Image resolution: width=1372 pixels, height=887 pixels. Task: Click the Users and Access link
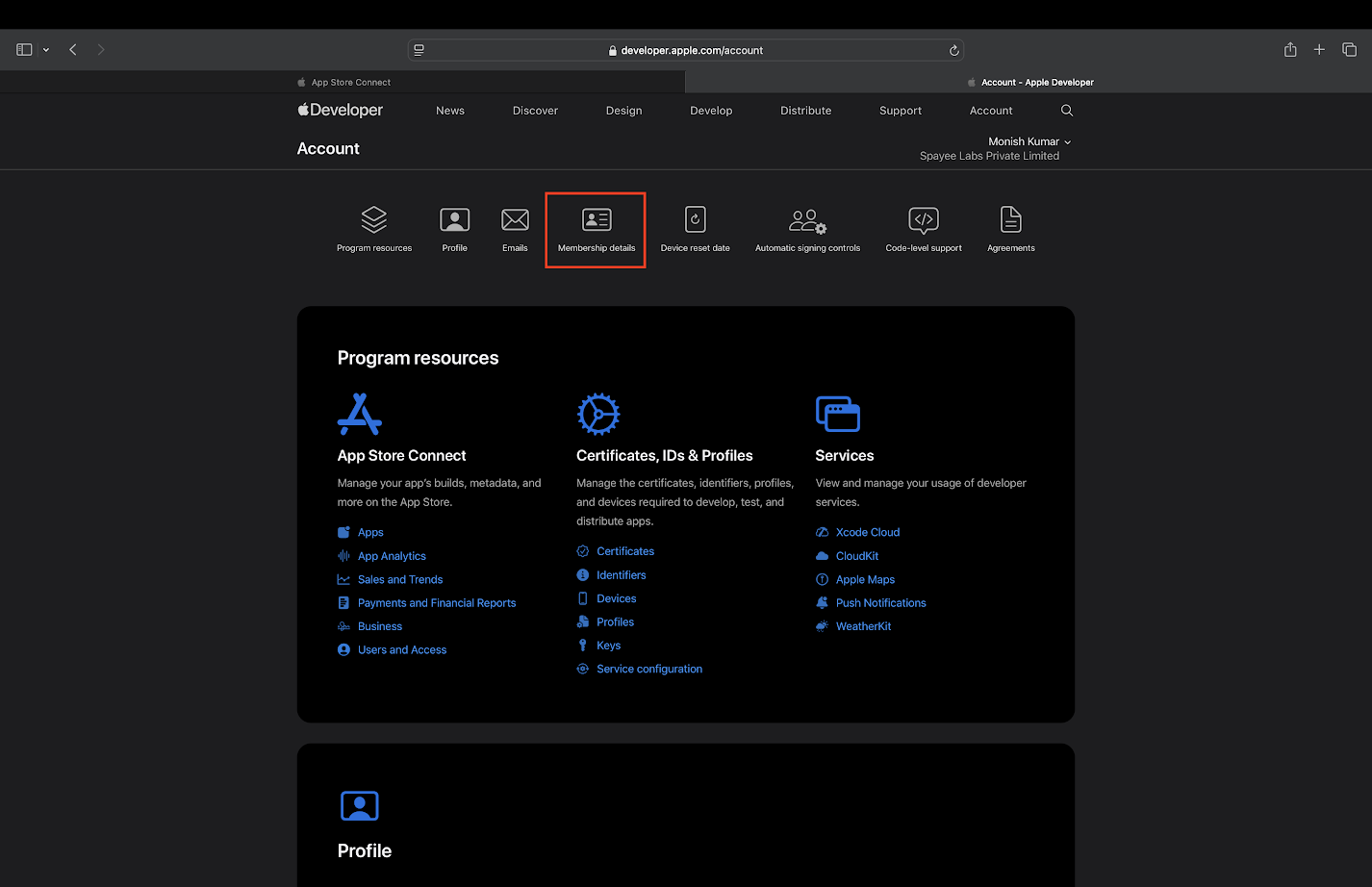pyautogui.click(x=401, y=650)
